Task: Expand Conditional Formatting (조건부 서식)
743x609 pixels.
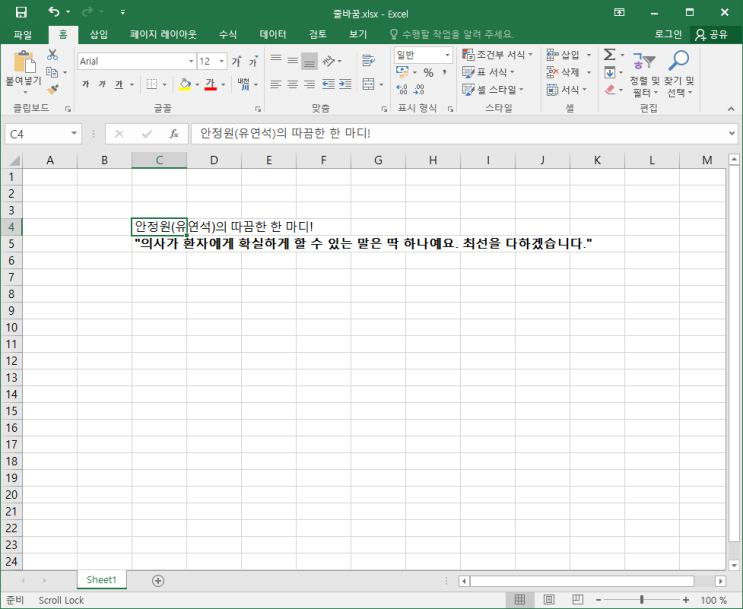Action: click(x=498, y=55)
